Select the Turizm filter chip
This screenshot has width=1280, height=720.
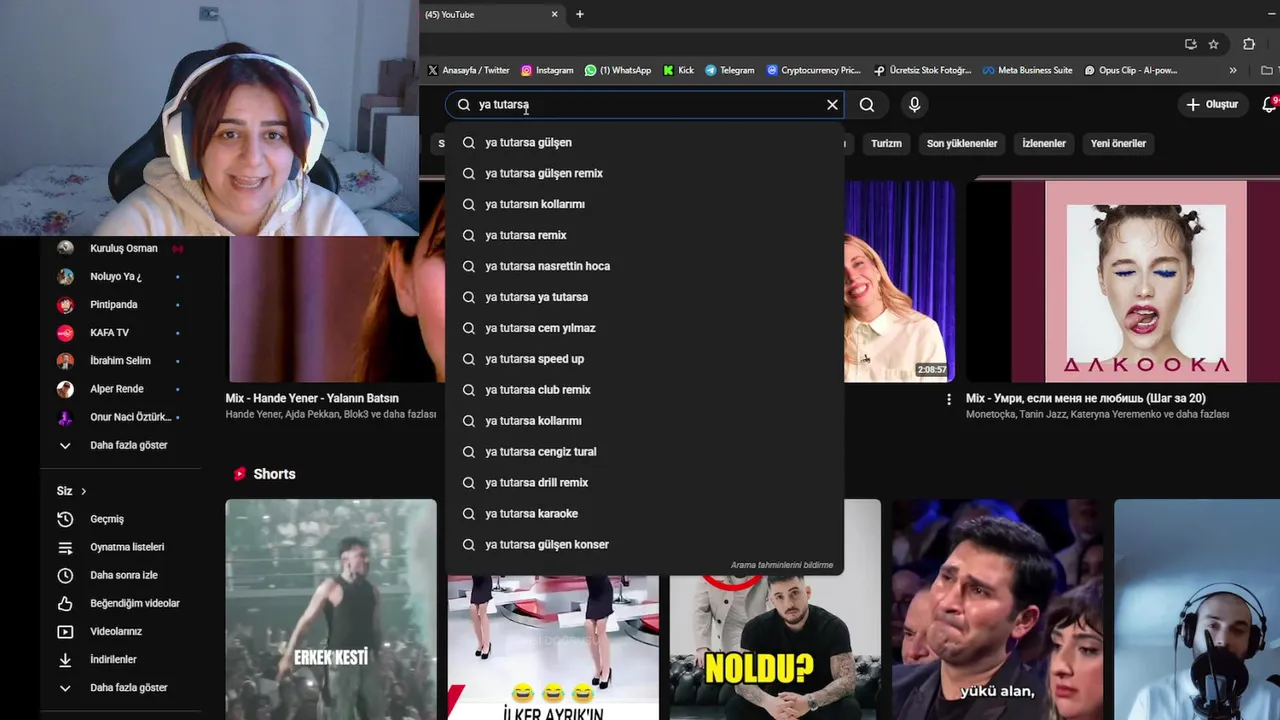point(886,143)
